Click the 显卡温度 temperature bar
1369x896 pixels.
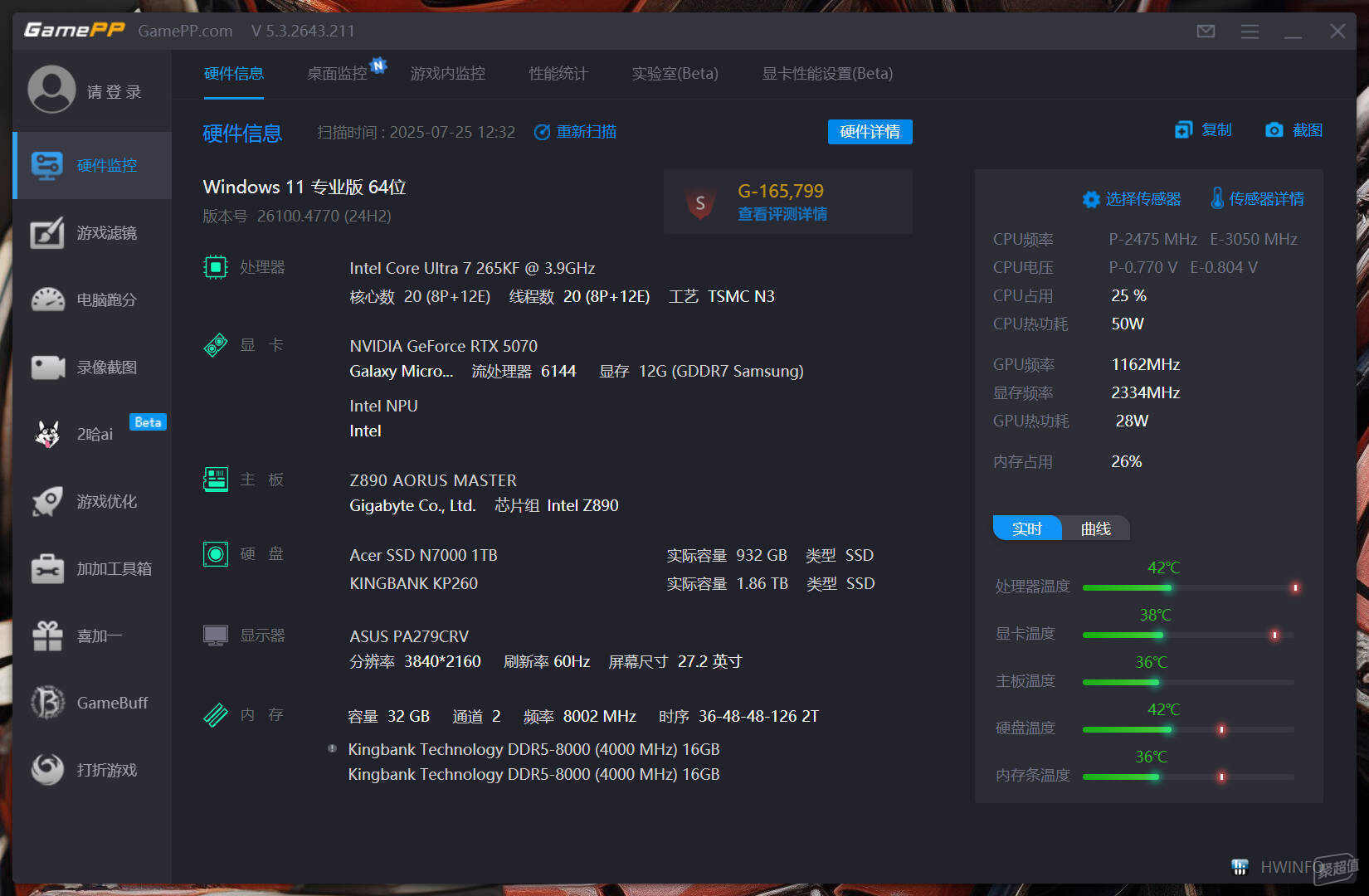point(1188,635)
